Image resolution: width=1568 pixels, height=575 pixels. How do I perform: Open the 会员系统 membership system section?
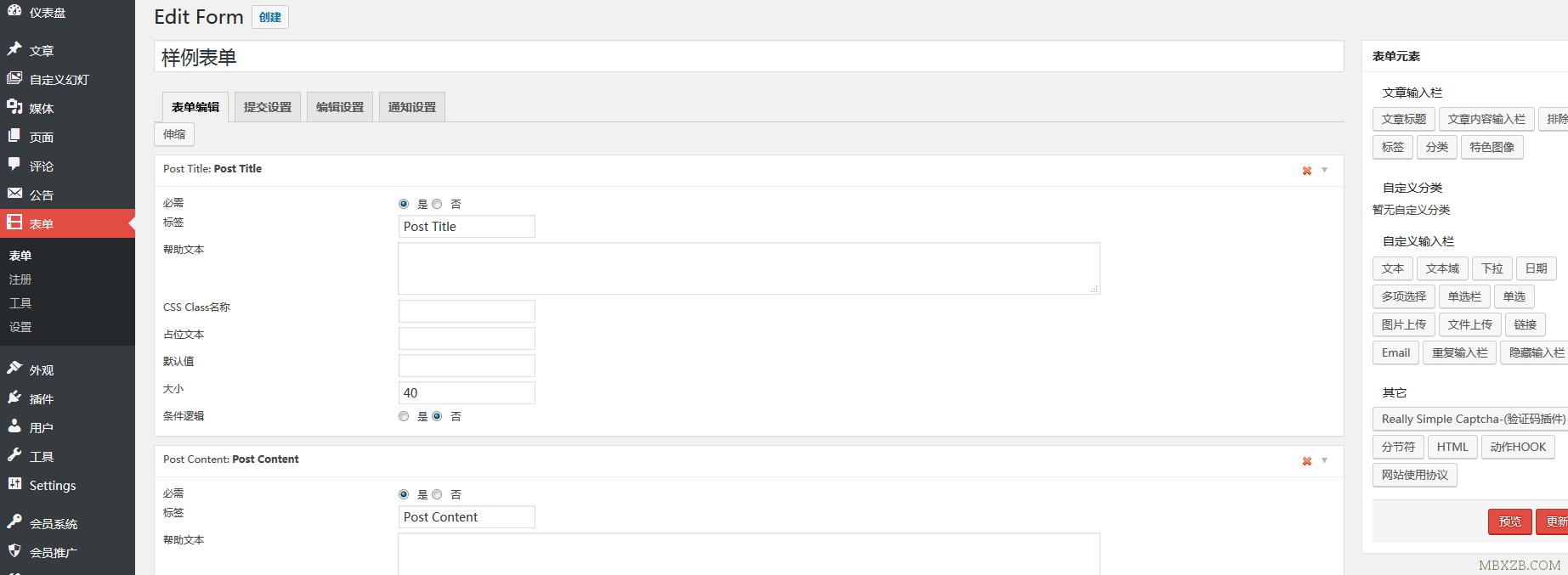(x=51, y=522)
